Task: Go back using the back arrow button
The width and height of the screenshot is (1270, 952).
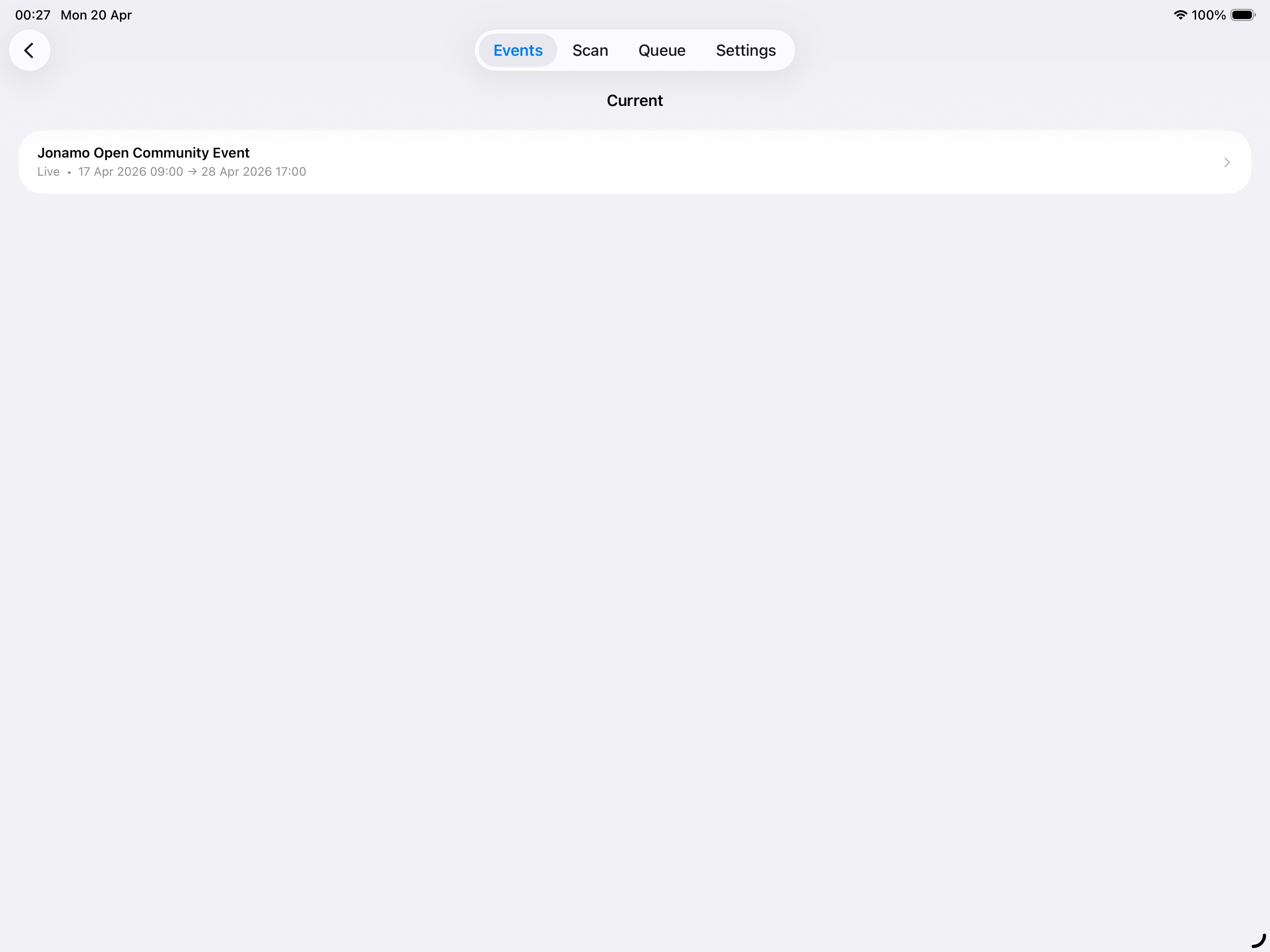Action: click(29, 51)
